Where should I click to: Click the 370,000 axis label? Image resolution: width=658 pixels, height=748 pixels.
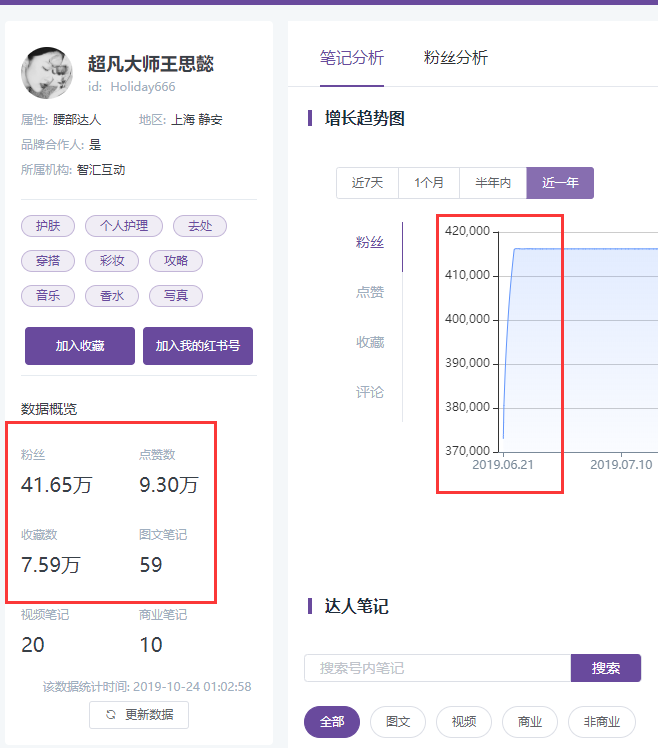[x=468, y=451]
